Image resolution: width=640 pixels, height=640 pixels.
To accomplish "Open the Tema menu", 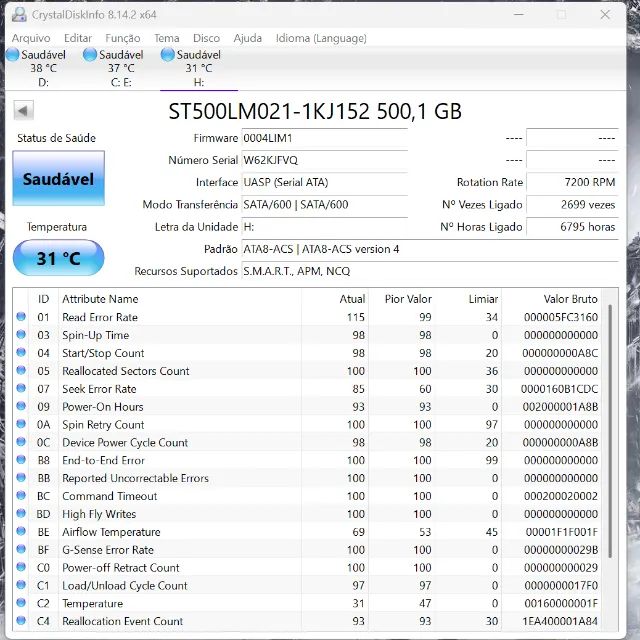I will (167, 38).
